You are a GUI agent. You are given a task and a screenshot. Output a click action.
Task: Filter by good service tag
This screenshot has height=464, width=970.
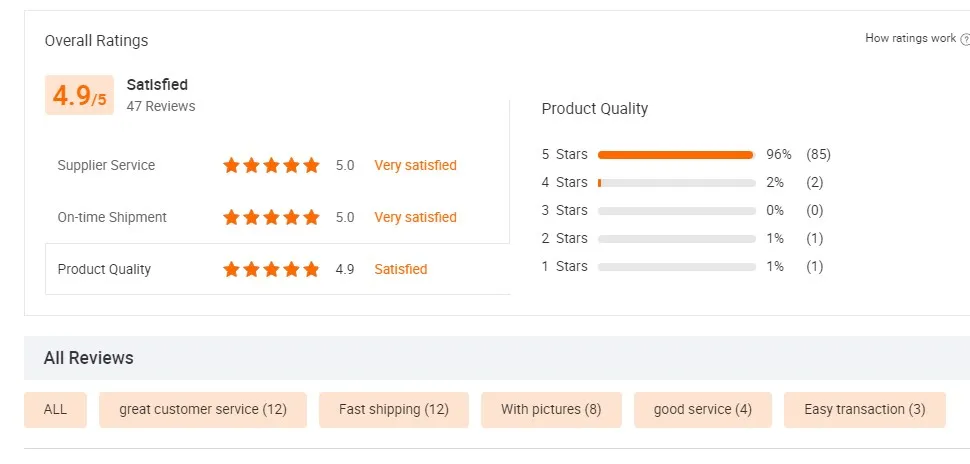(x=702, y=409)
